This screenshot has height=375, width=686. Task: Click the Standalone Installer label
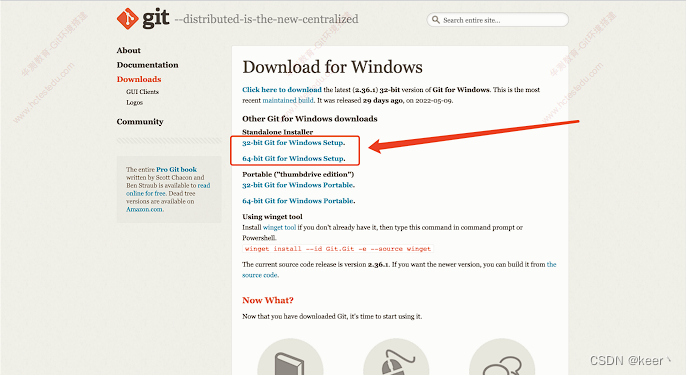click(x=278, y=132)
